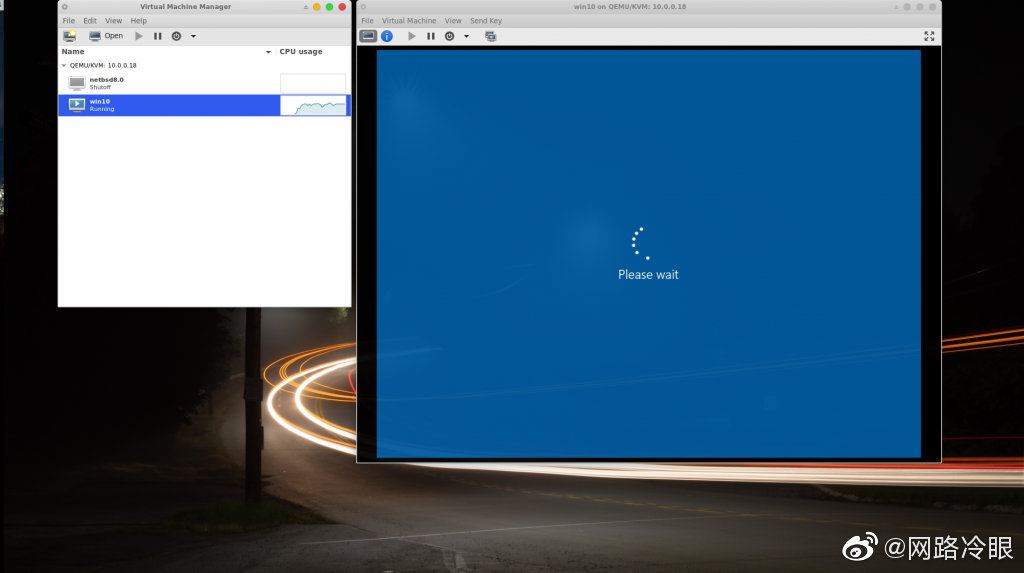
Task: Select the netbsd8.0 virtual machine
Action: (106, 83)
